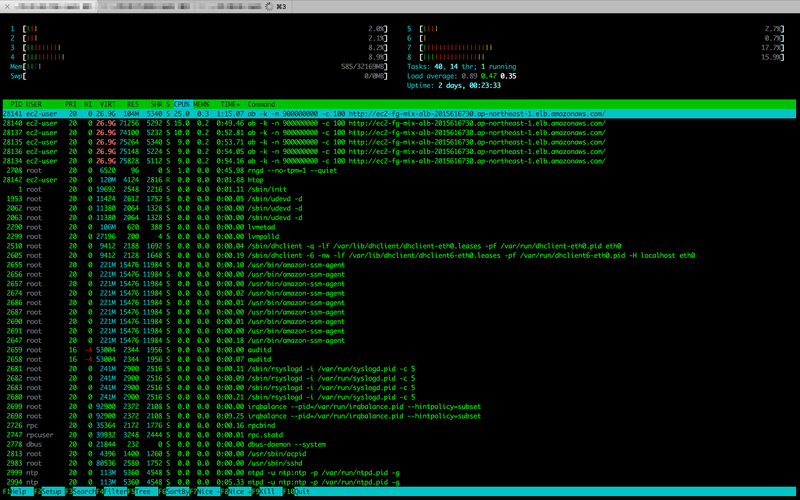Click CPU 7 usage meter bar
Screen dimensions: 800x500
tap(602, 48)
